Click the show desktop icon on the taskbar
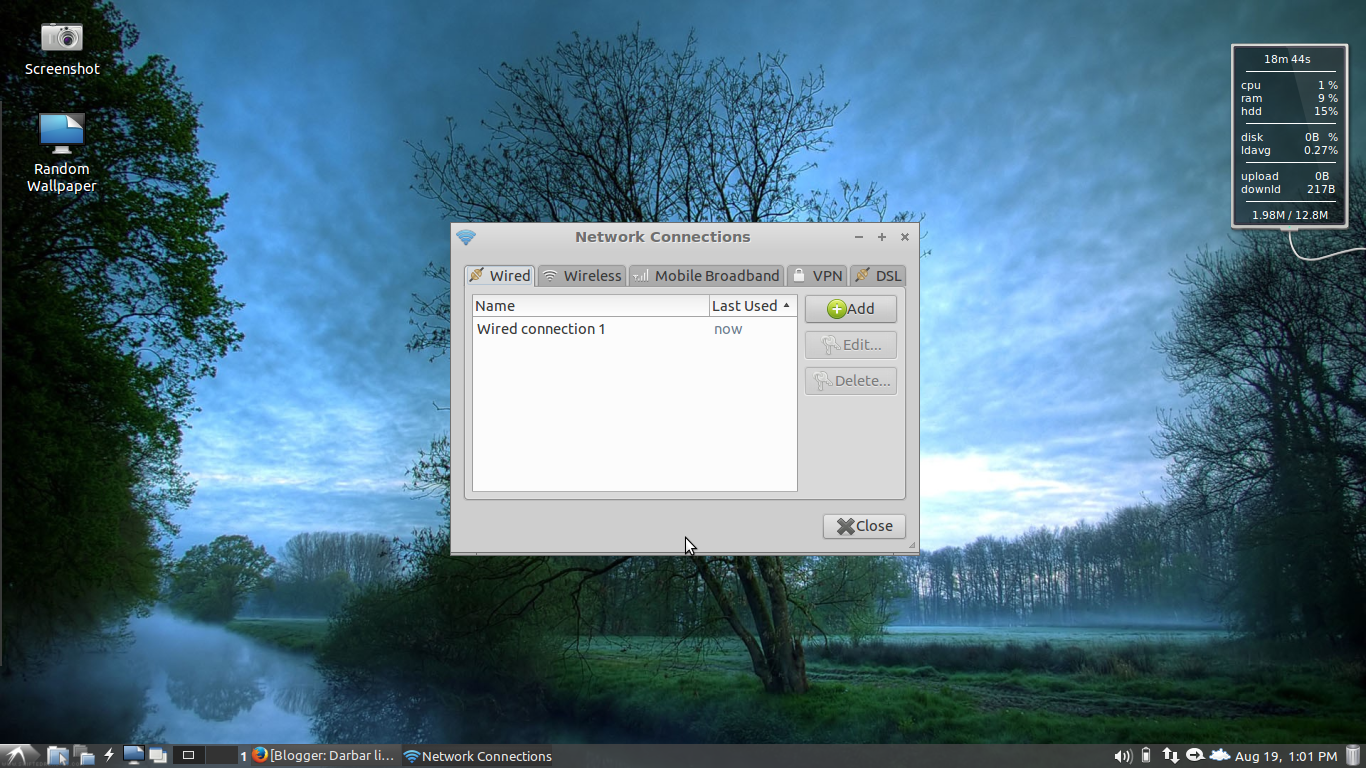 tap(133, 755)
